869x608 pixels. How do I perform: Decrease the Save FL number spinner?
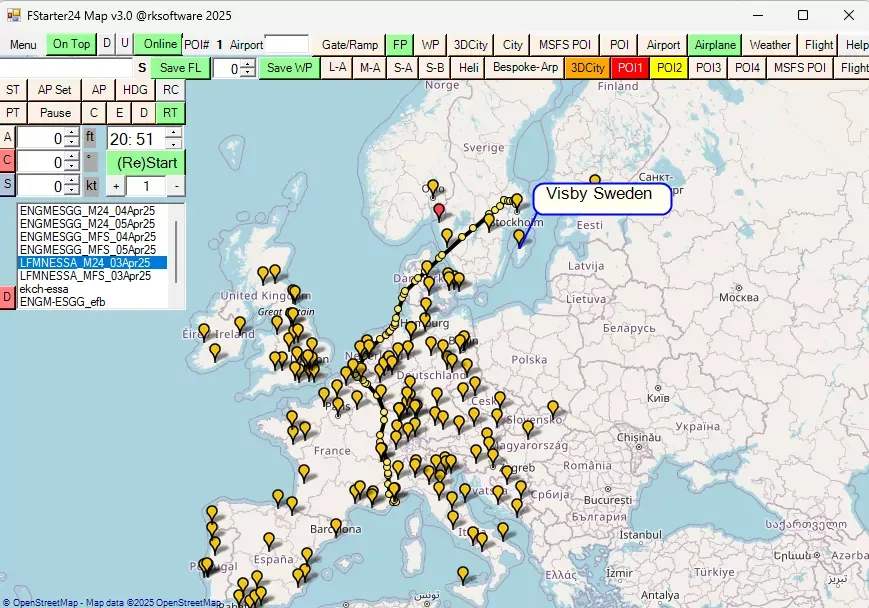248,73
